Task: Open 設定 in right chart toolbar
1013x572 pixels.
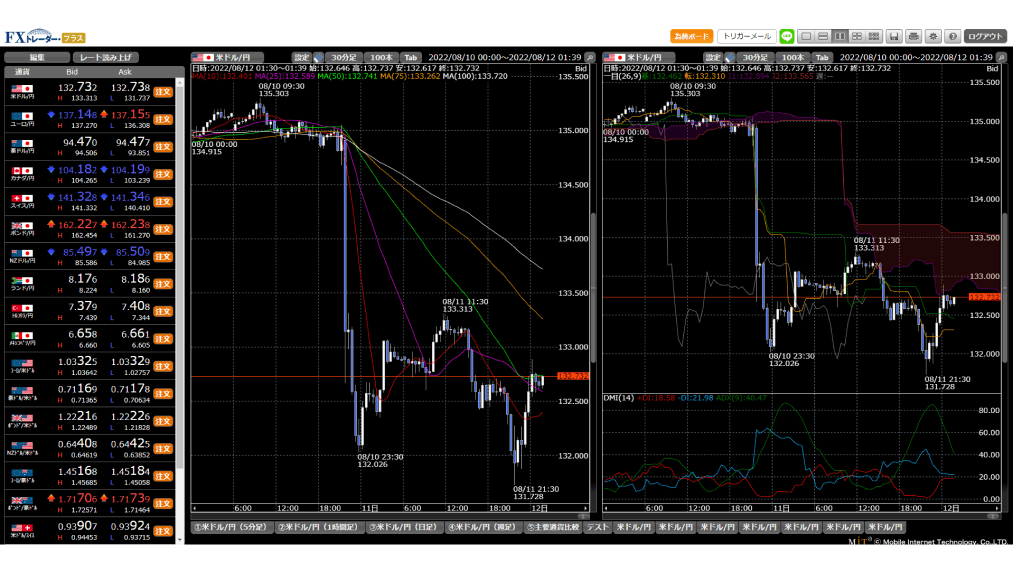Action: [x=713, y=58]
